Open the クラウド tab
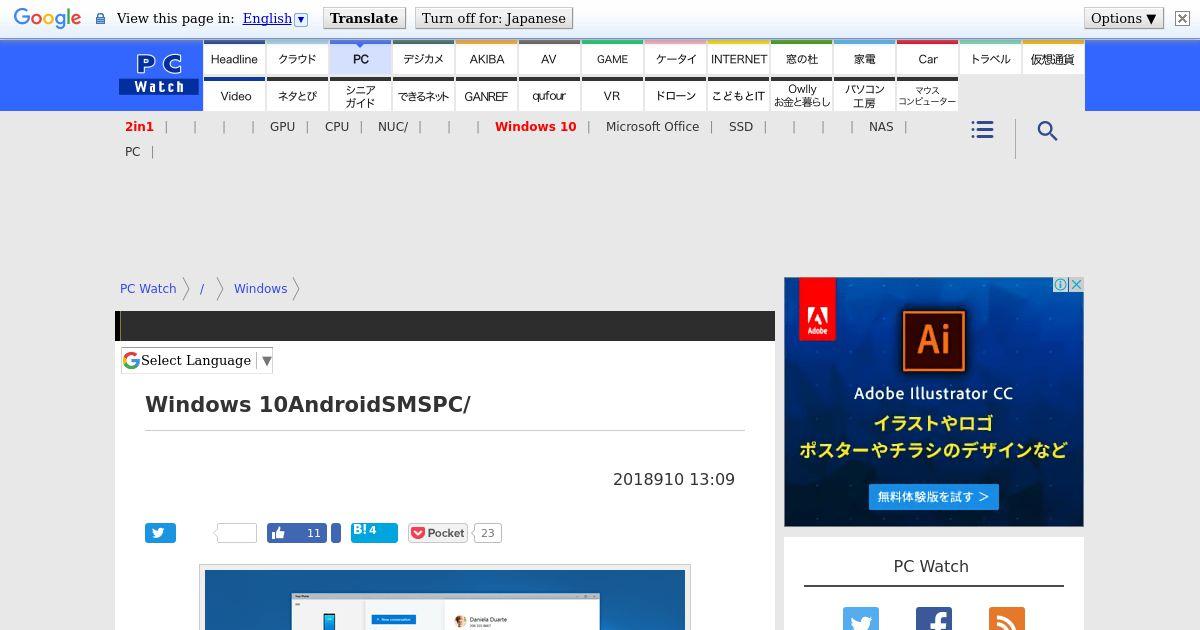This screenshot has height=630, width=1200. pos(297,59)
